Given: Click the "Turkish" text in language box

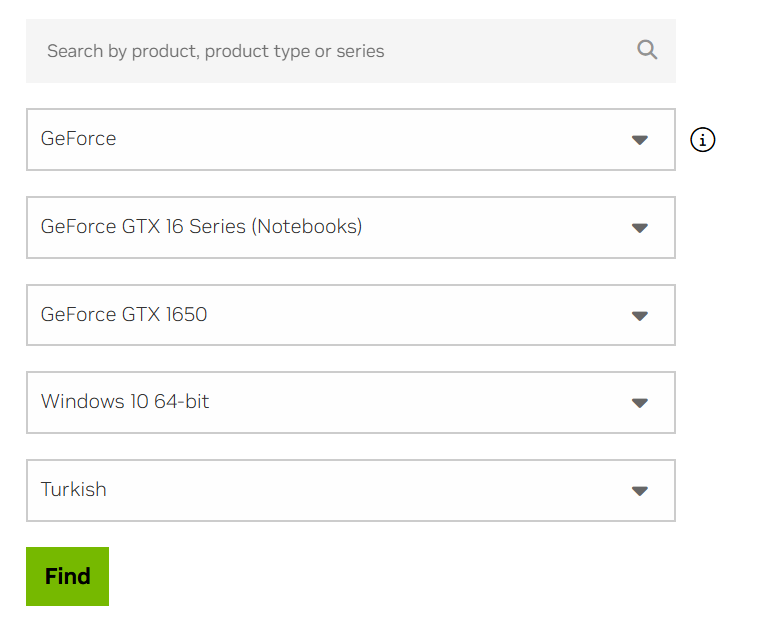Looking at the screenshot, I should [73, 490].
